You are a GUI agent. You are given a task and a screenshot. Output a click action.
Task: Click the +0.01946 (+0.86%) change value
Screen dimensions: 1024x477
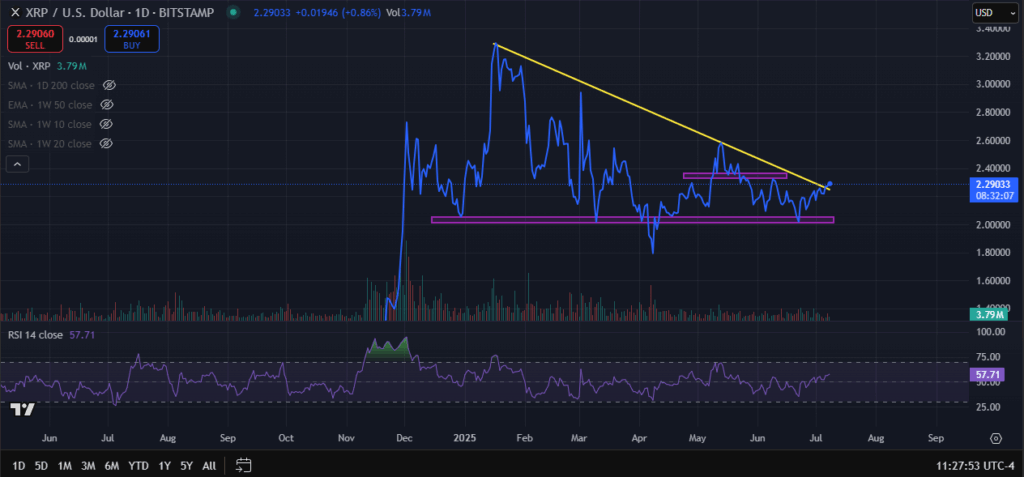click(338, 12)
